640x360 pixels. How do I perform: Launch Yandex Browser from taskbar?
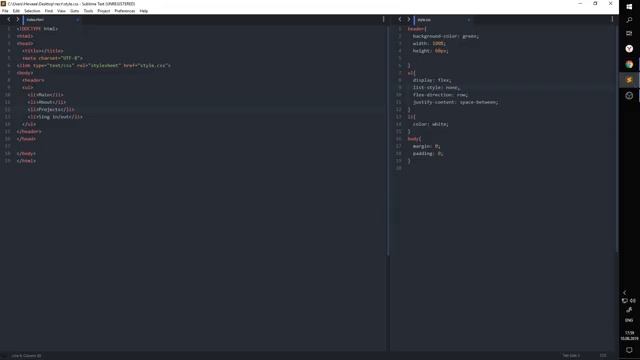629,49
